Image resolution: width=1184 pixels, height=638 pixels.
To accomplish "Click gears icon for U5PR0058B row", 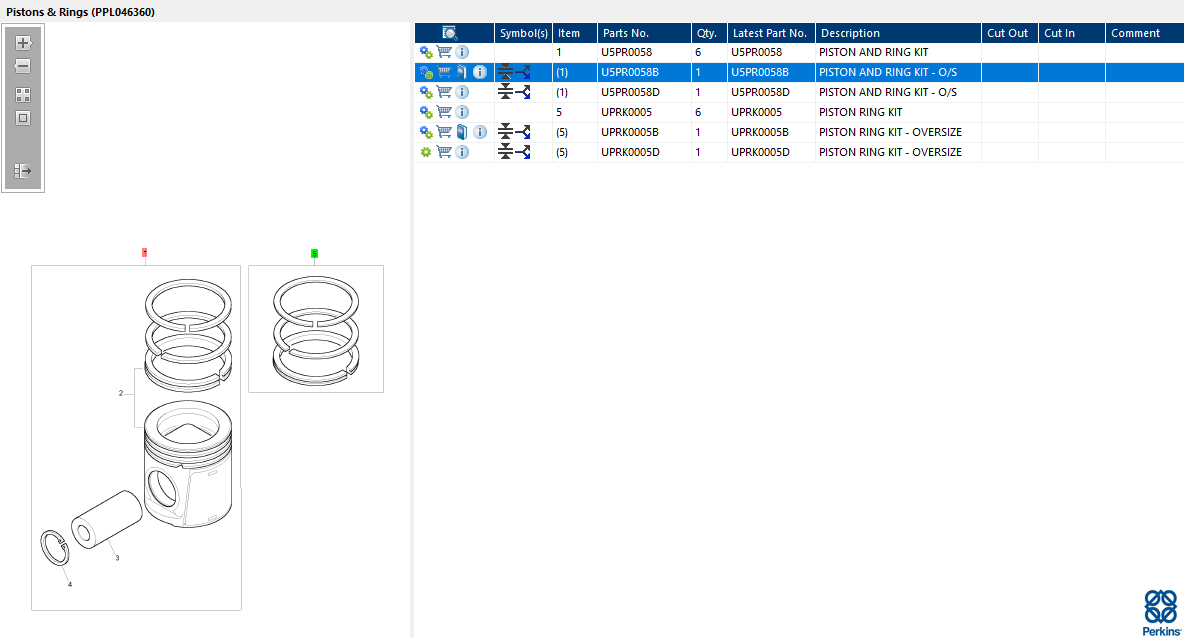I will point(426,72).
